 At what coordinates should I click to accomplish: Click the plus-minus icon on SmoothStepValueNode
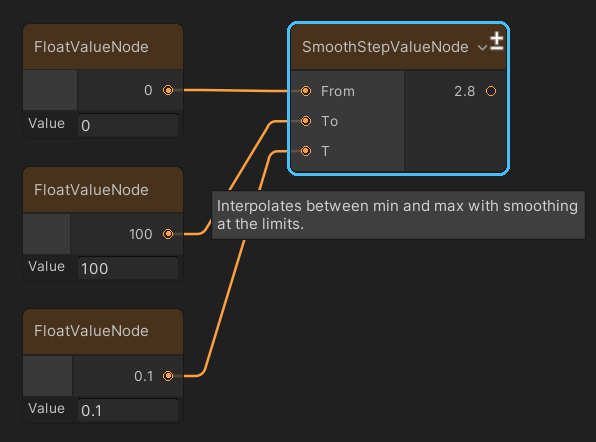coord(496,41)
